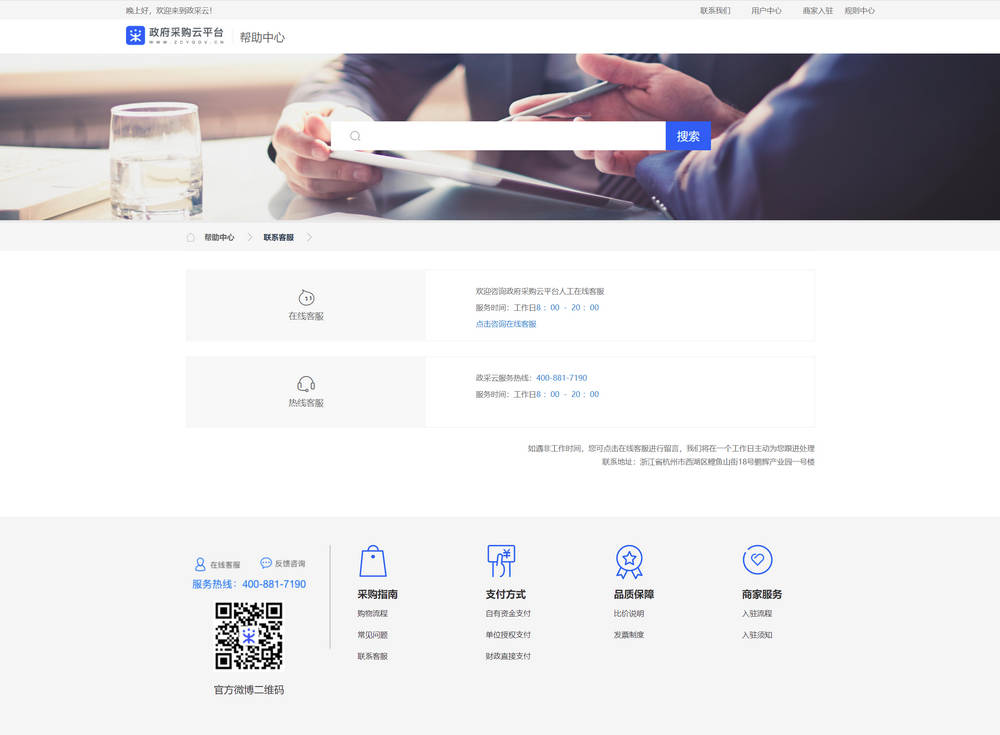Screen dimensions: 1000x735
Task: Focus the search input field
Action: [510, 136]
